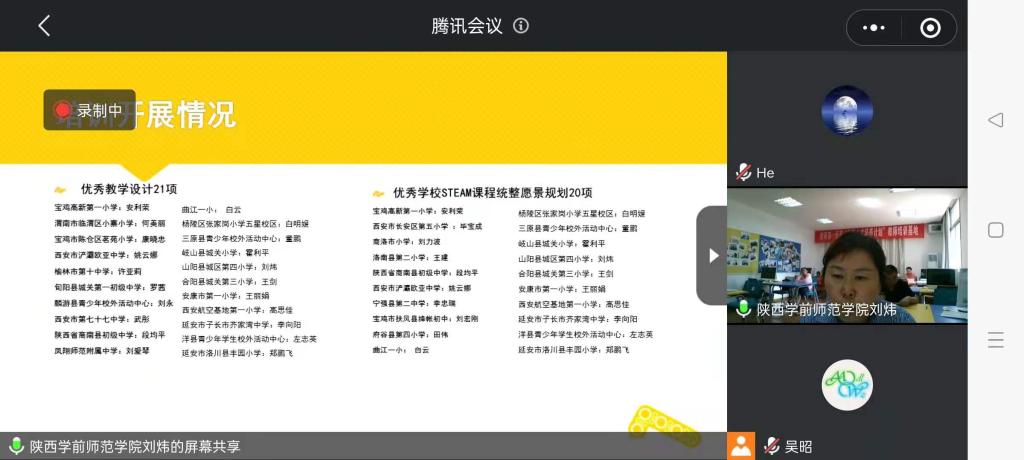The image size is (1024, 460).
Task: Tap green microphone icon on 刘炜's video
Action: [743, 309]
